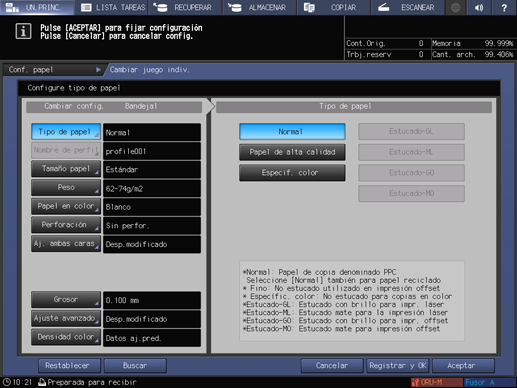Click the profile001 value field
517x388 pixels.
click(x=152, y=151)
